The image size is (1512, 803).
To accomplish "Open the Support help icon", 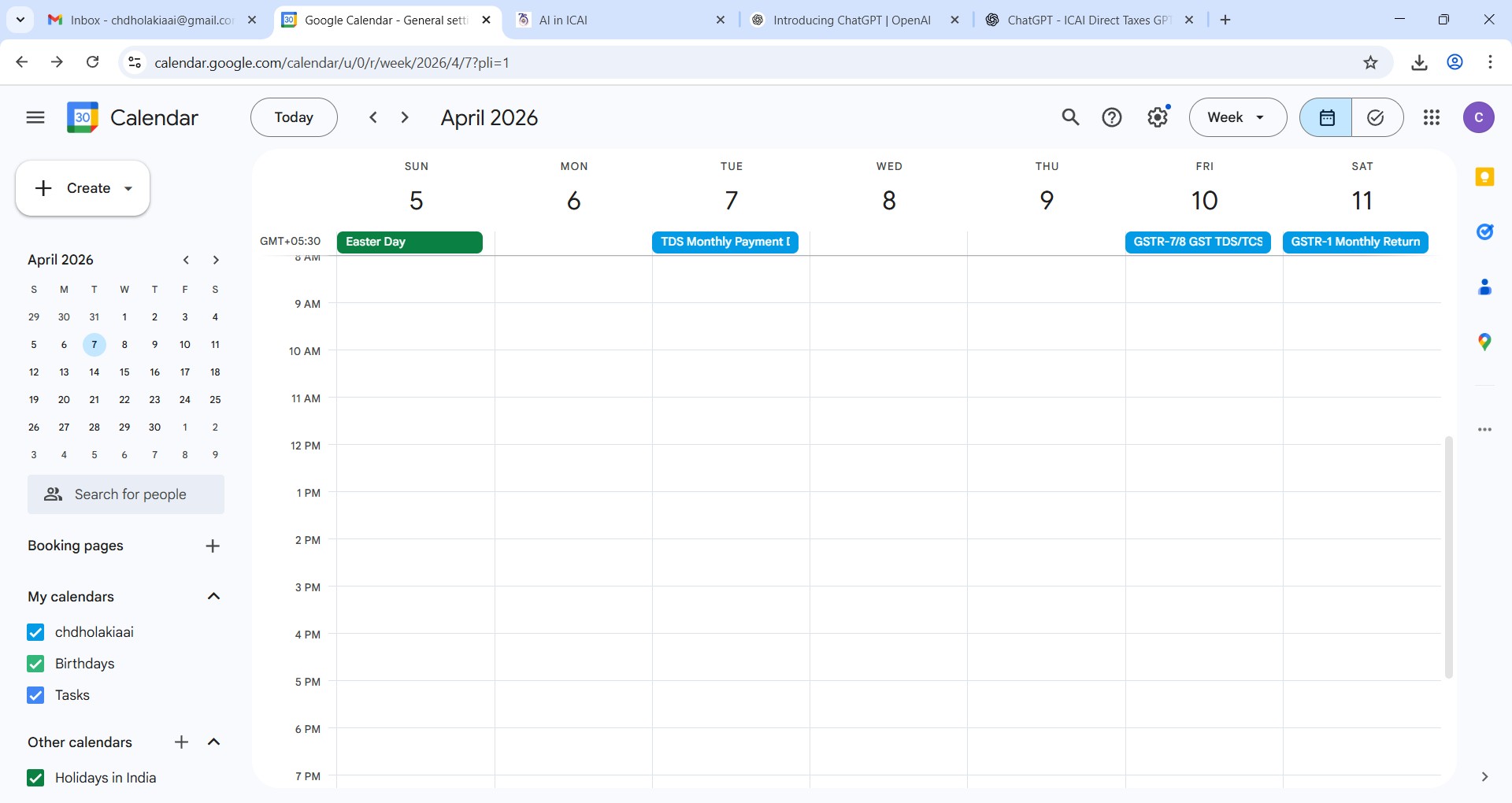I will (x=1112, y=117).
